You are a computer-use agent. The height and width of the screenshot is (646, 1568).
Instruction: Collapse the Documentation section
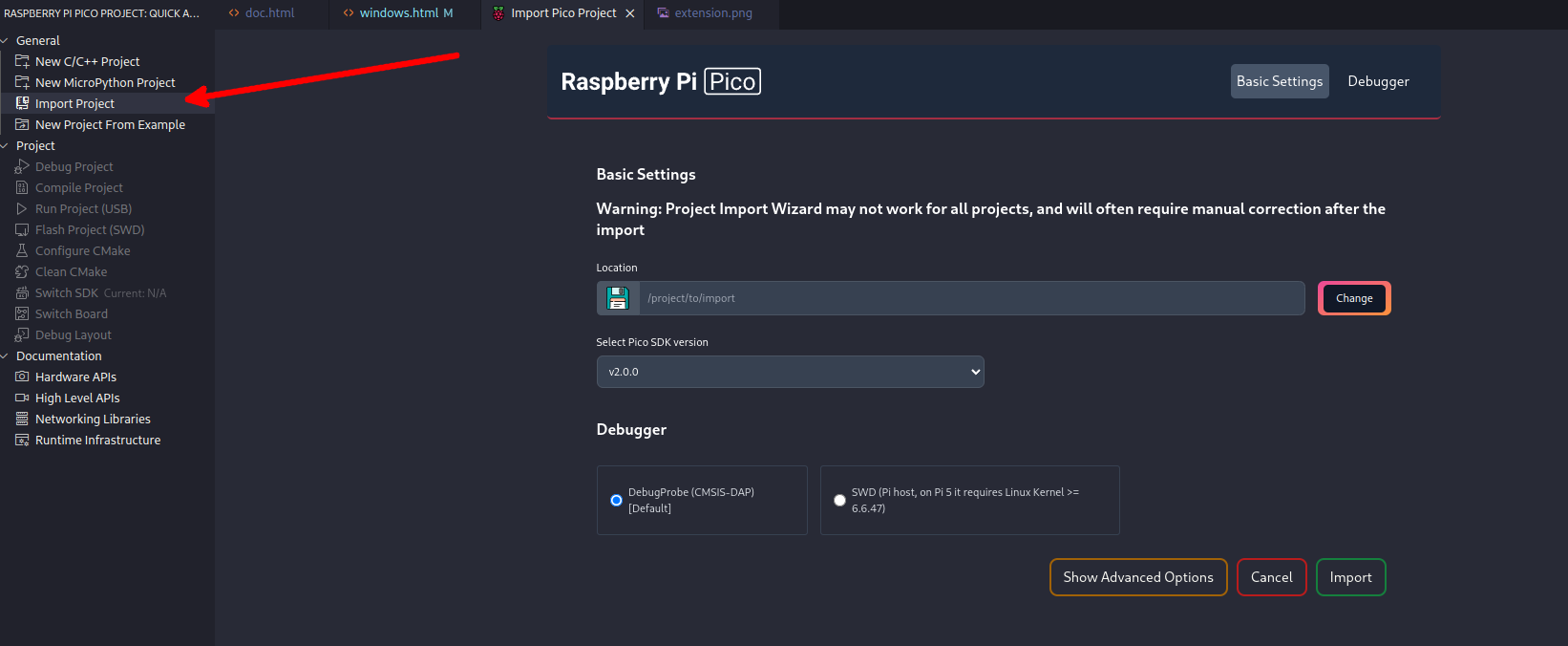[x=5, y=355]
